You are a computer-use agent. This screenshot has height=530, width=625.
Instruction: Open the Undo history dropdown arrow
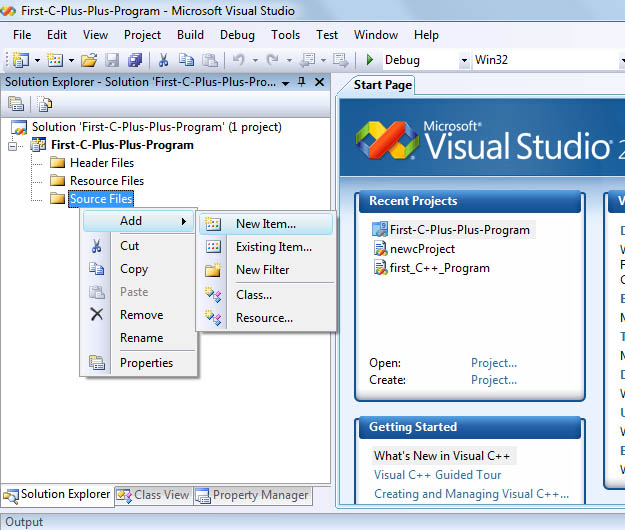(x=255, y=61)
